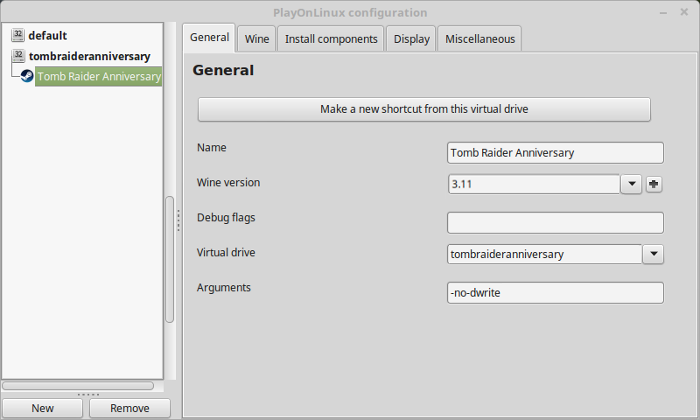Click the Steam icon beside Tomb Raider Anniversary
The height and width of the screenshot is (420, 700).
(x=27, y=76)
